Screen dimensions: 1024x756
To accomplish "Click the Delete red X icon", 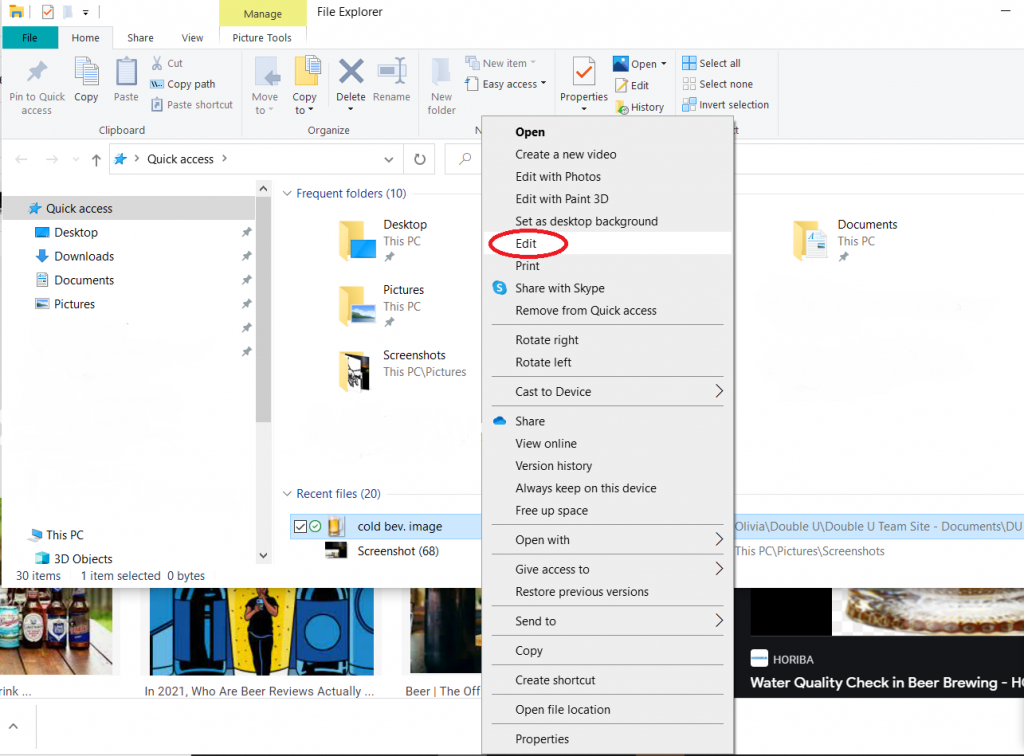I will pyautogui.click(x=351, y=73).
